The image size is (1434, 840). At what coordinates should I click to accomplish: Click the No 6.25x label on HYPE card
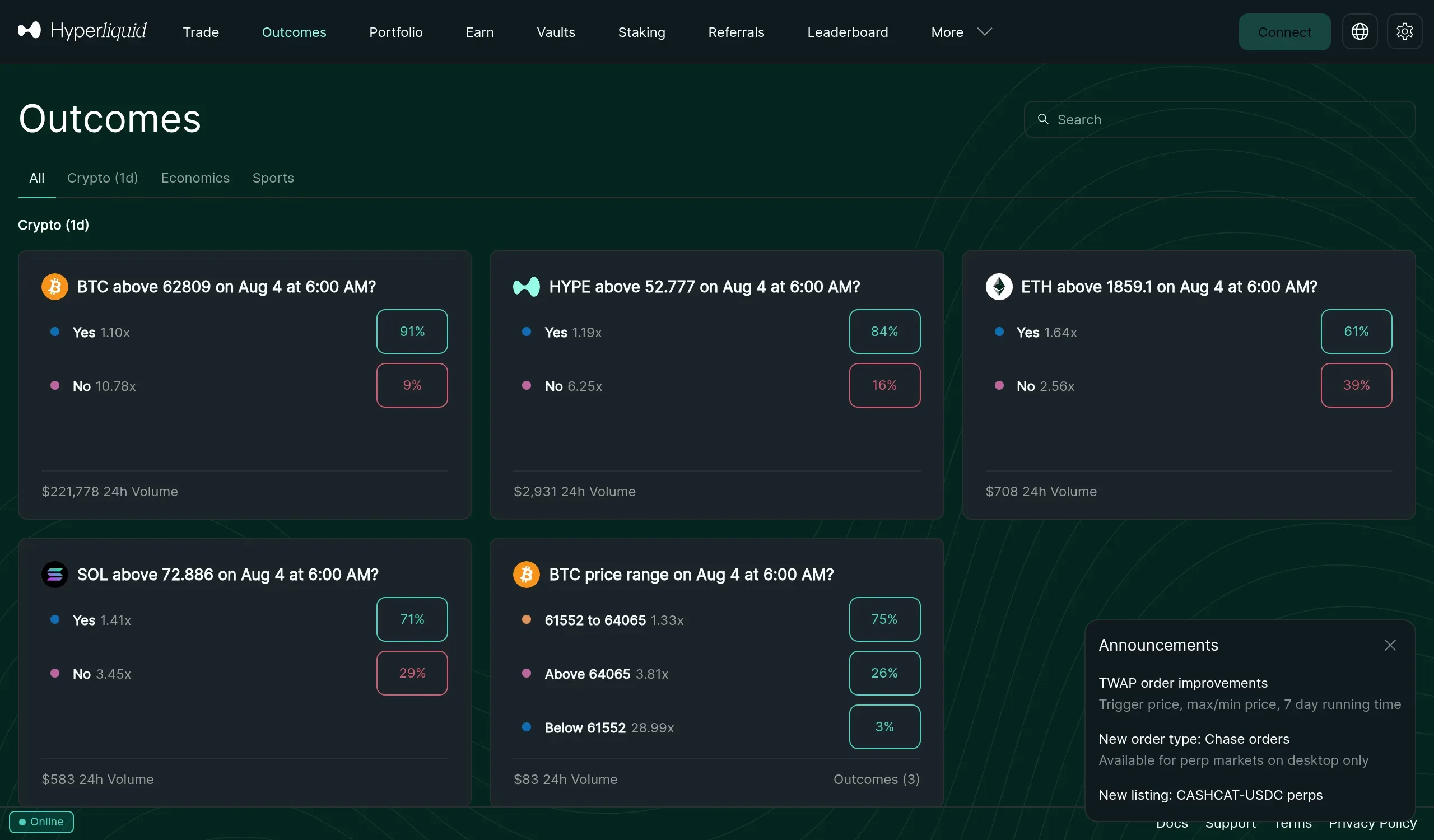pos(574,386)
